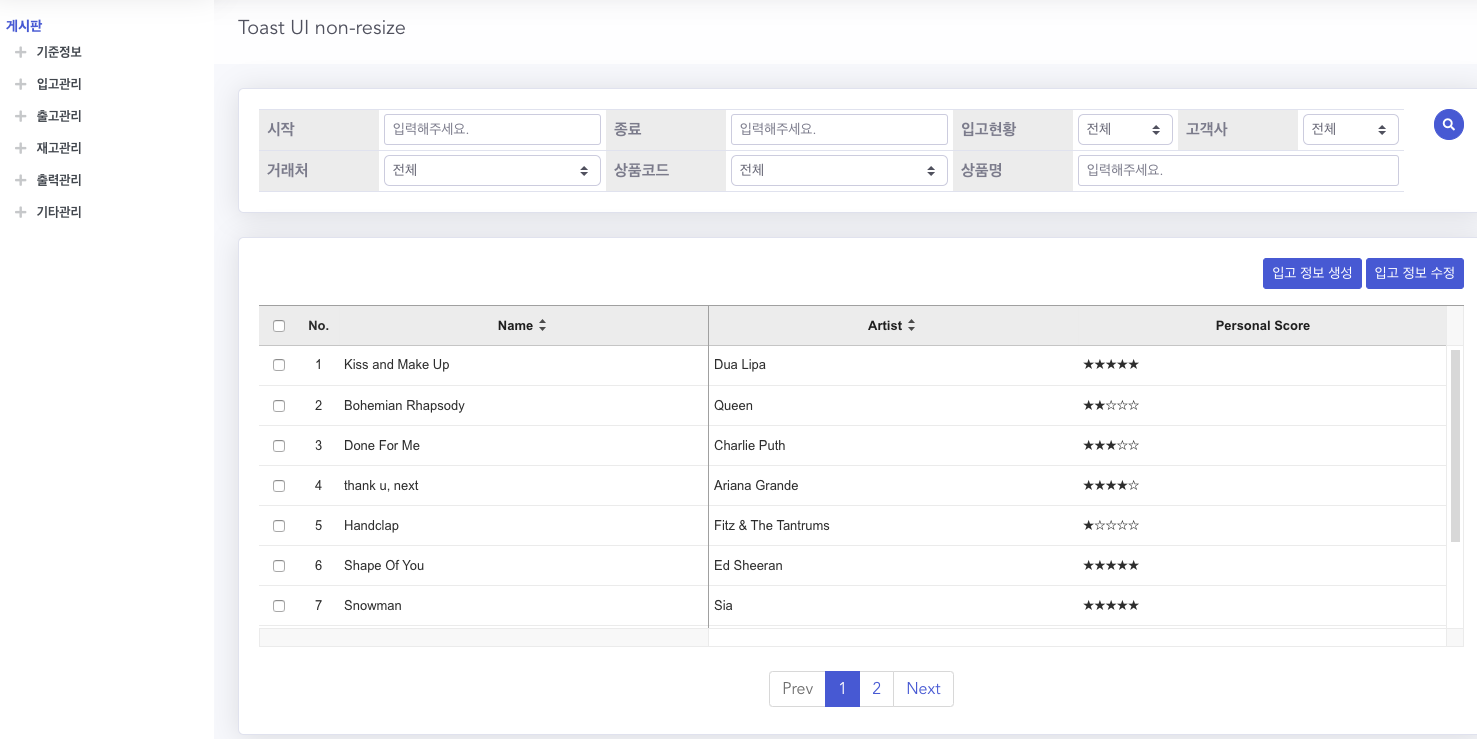Viewport: 1477px width, 739px height.
Task: Check the checkbox for the Snowman row
Action: point(279,605)
